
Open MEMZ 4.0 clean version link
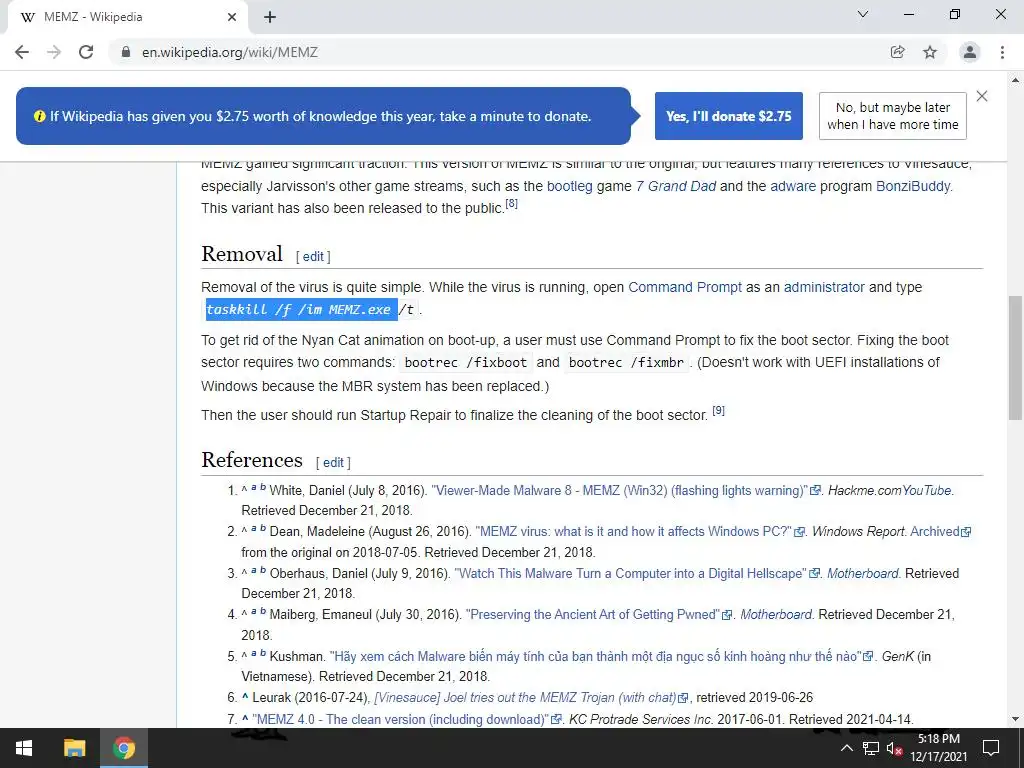tap(400, 719)
